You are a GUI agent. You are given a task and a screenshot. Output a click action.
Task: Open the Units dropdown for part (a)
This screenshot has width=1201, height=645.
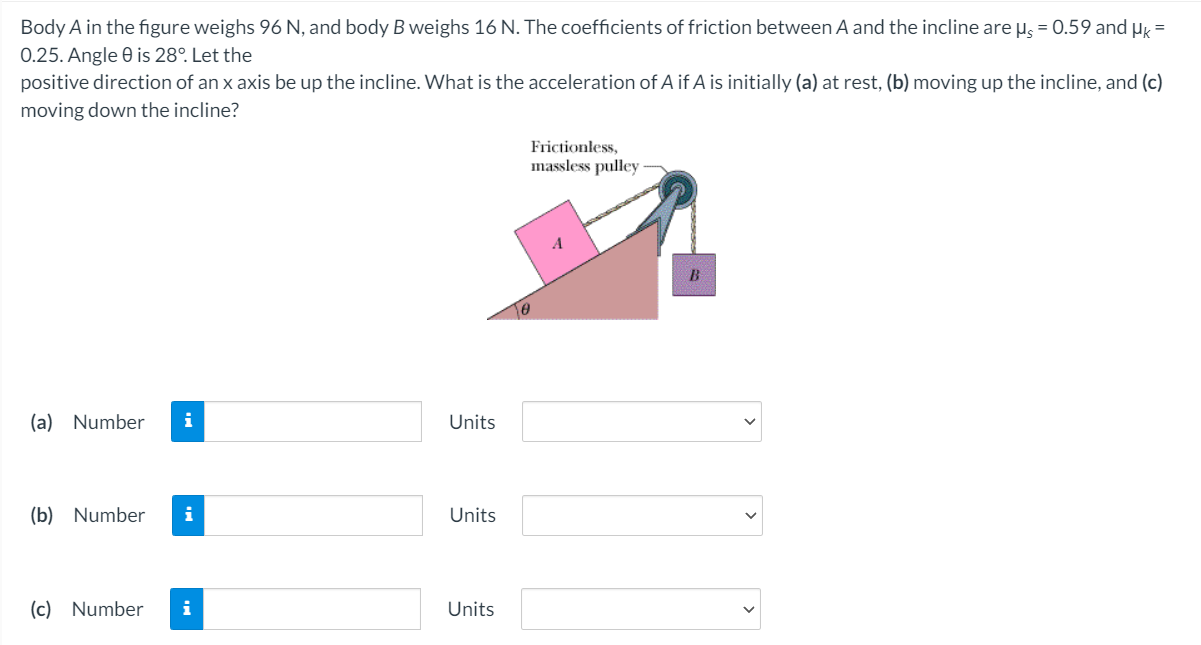[640, 421]
